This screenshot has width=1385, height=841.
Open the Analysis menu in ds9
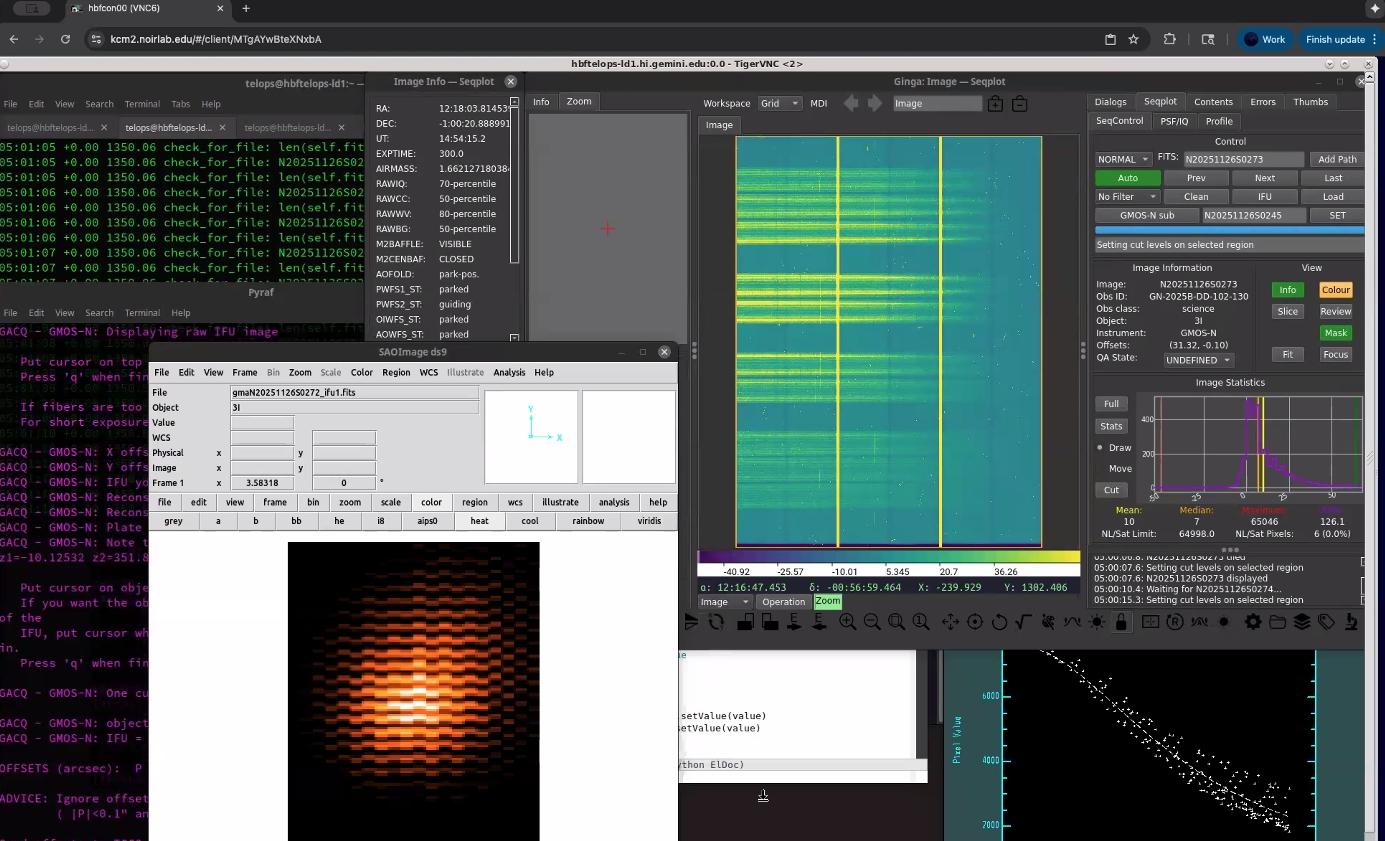509,372
